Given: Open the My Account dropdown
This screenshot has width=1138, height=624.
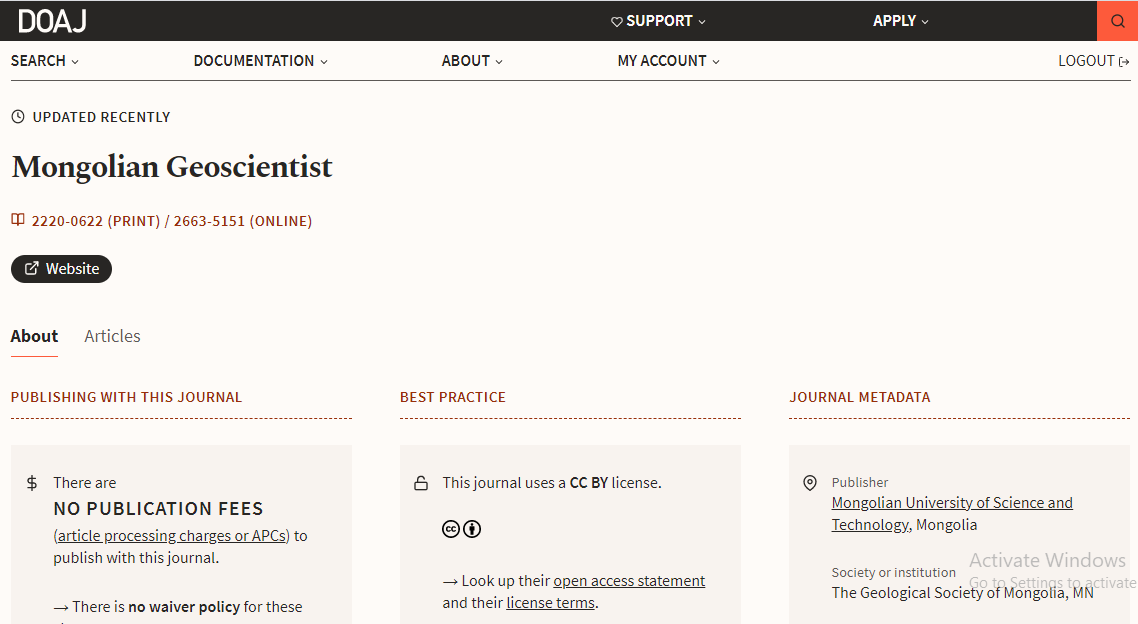Looking at the screenshot, I should (668, 61).
